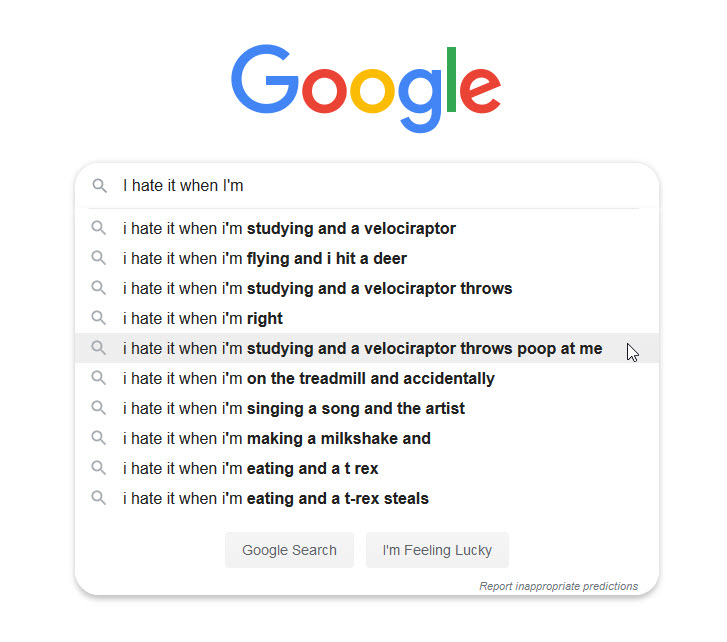
Task: Click magnifier icon beside 't-rex steals' suggestion
Action: [x=99, y=498]
